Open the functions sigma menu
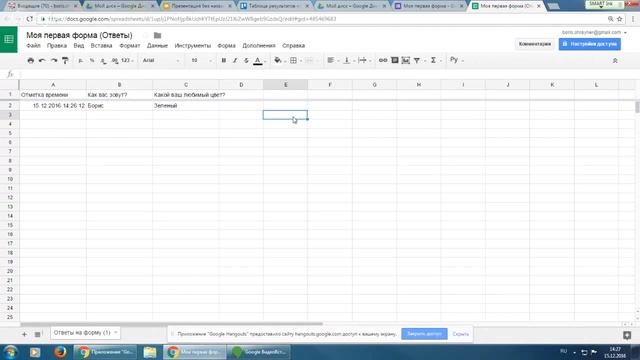The image size is (640, 360). [433, 60]
